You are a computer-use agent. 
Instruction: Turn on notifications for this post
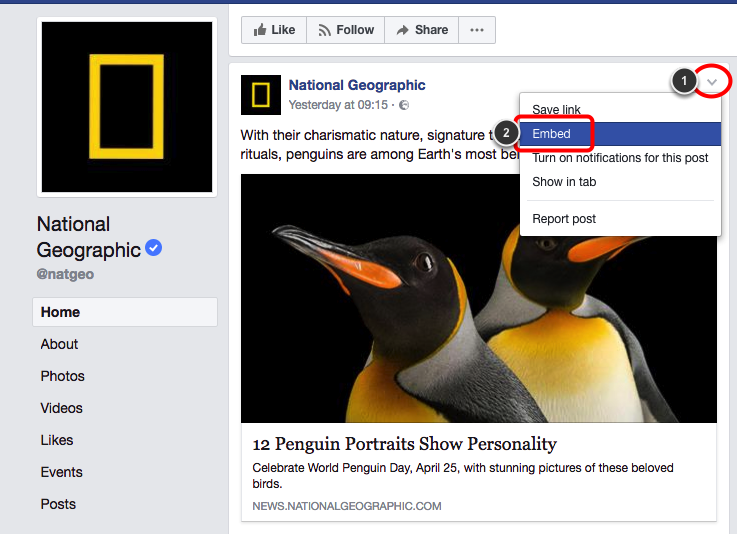(x=620, y=158)
